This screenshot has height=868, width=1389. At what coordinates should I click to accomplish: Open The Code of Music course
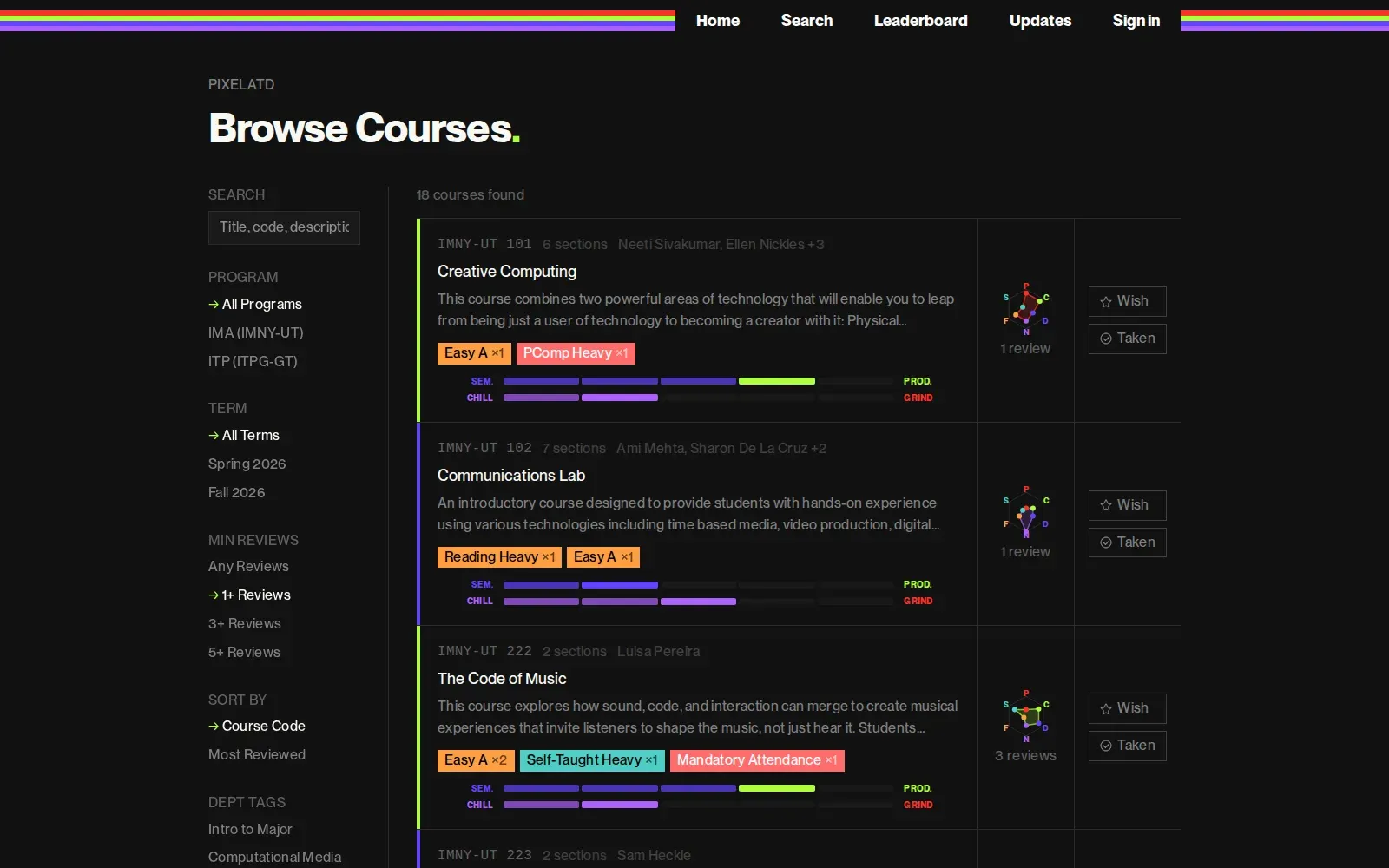(x=502, y=679)
